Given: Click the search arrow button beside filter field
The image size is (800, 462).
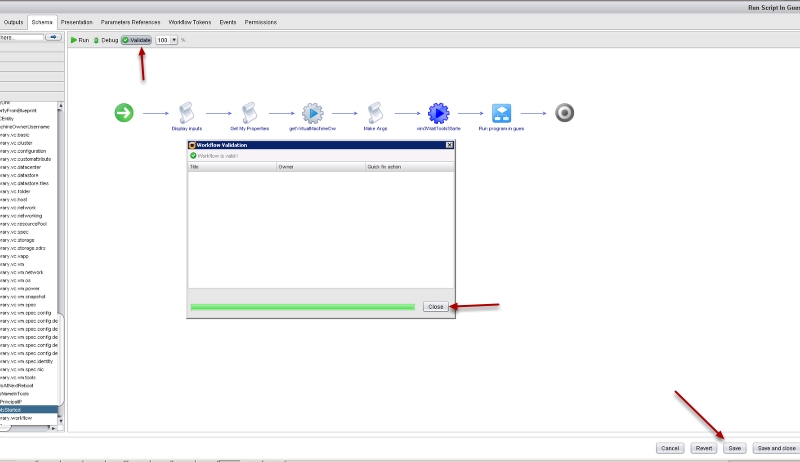Looking at the screenshot, I should click(x=54, y=37).
